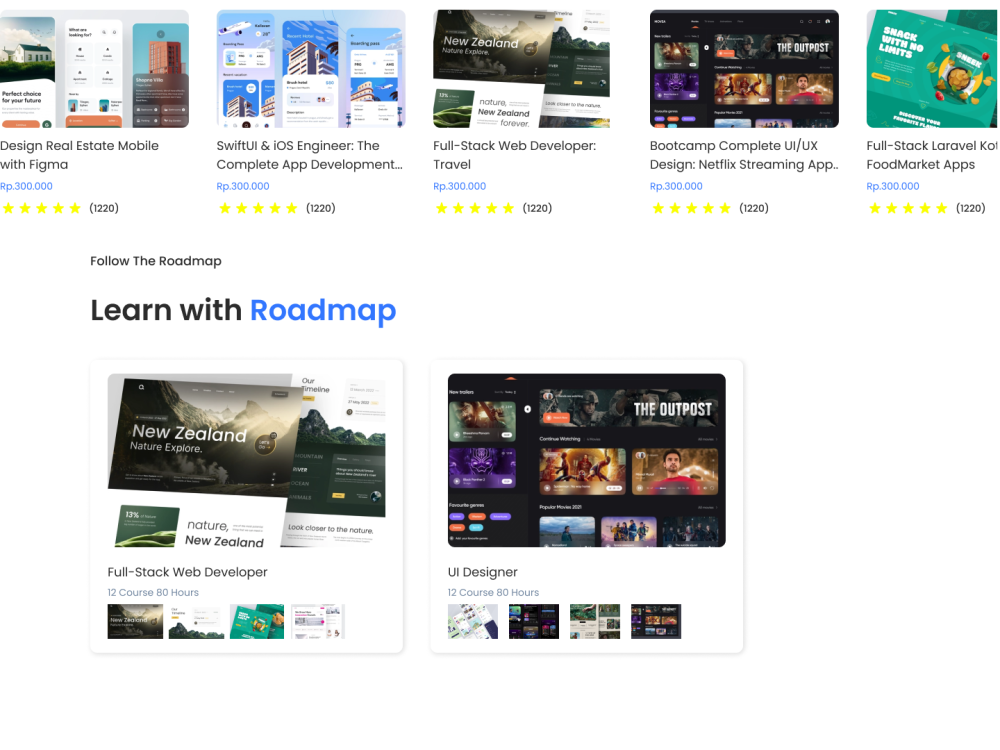
Task: Click star rating of Netflix bootcamp course
Action: coord(691,209)
